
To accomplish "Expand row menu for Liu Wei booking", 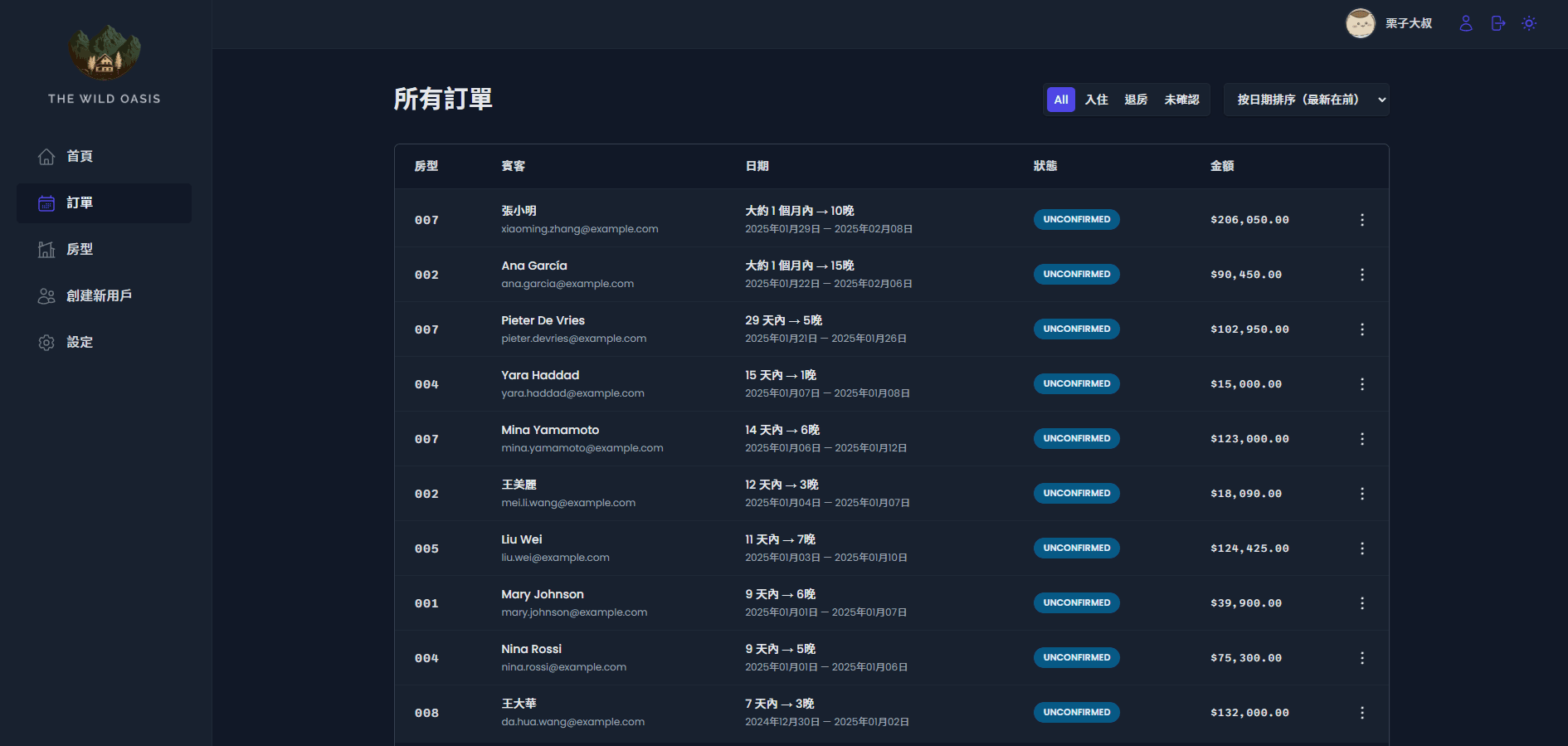I will (x=1361, y=549).
